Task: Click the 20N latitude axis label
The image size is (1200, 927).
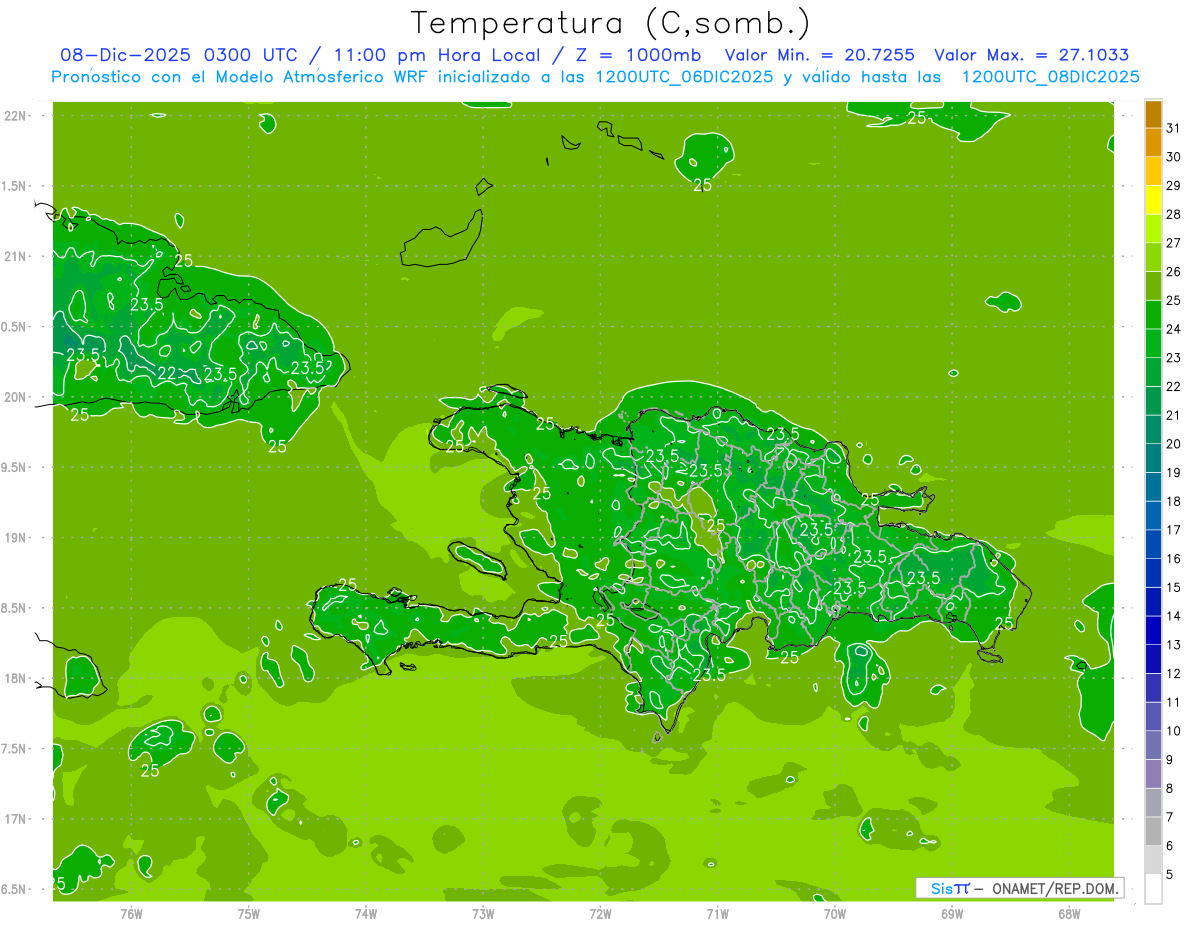Action: pos(16,397)
